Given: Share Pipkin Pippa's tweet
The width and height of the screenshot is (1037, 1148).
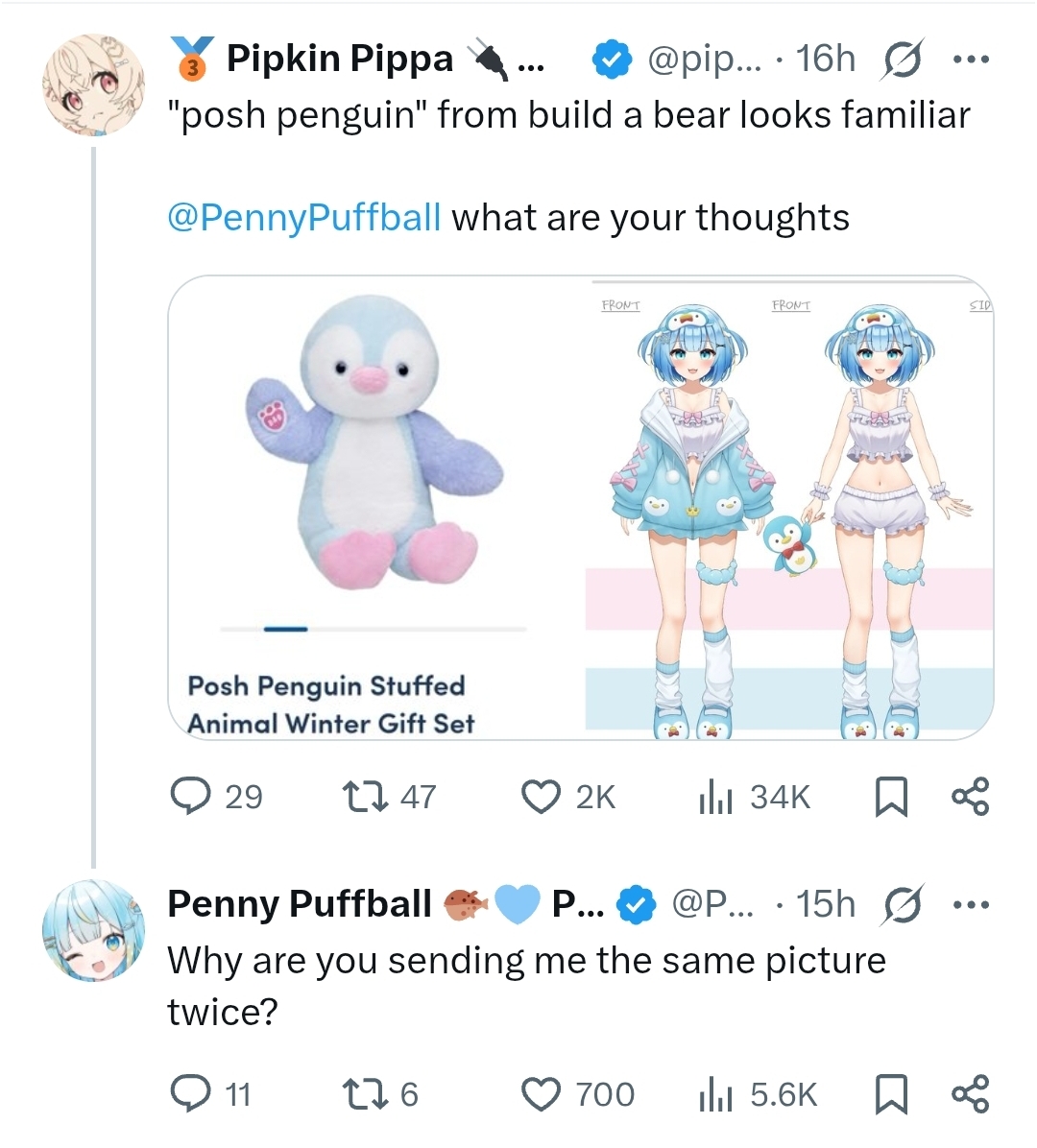Looking at the screenshot, I should (x=970, y=797).
